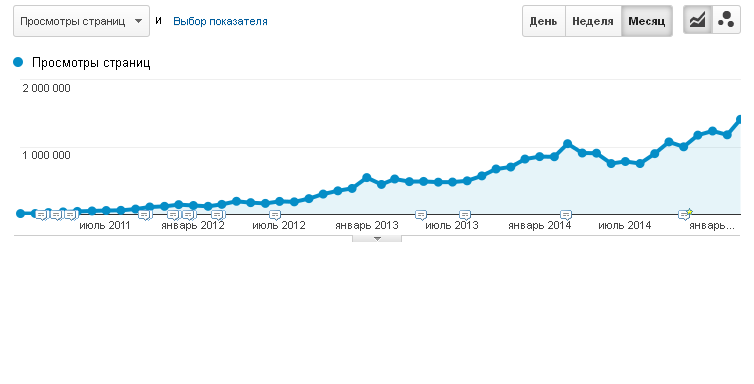This screenshot has width=754, height=384.
Task: Click the январь 2014 axis label
Action: click(x=540, y=225)
